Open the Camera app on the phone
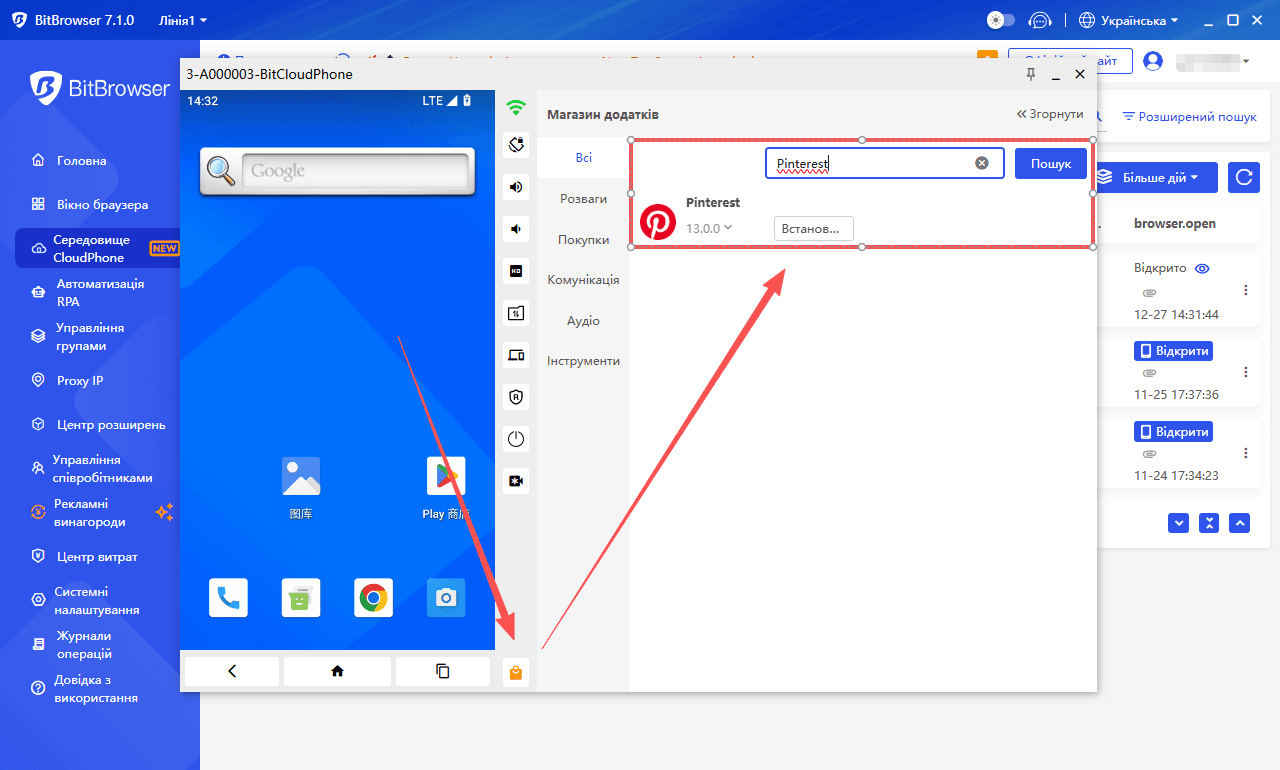The image size is (1280, 770). pos(446,598)
